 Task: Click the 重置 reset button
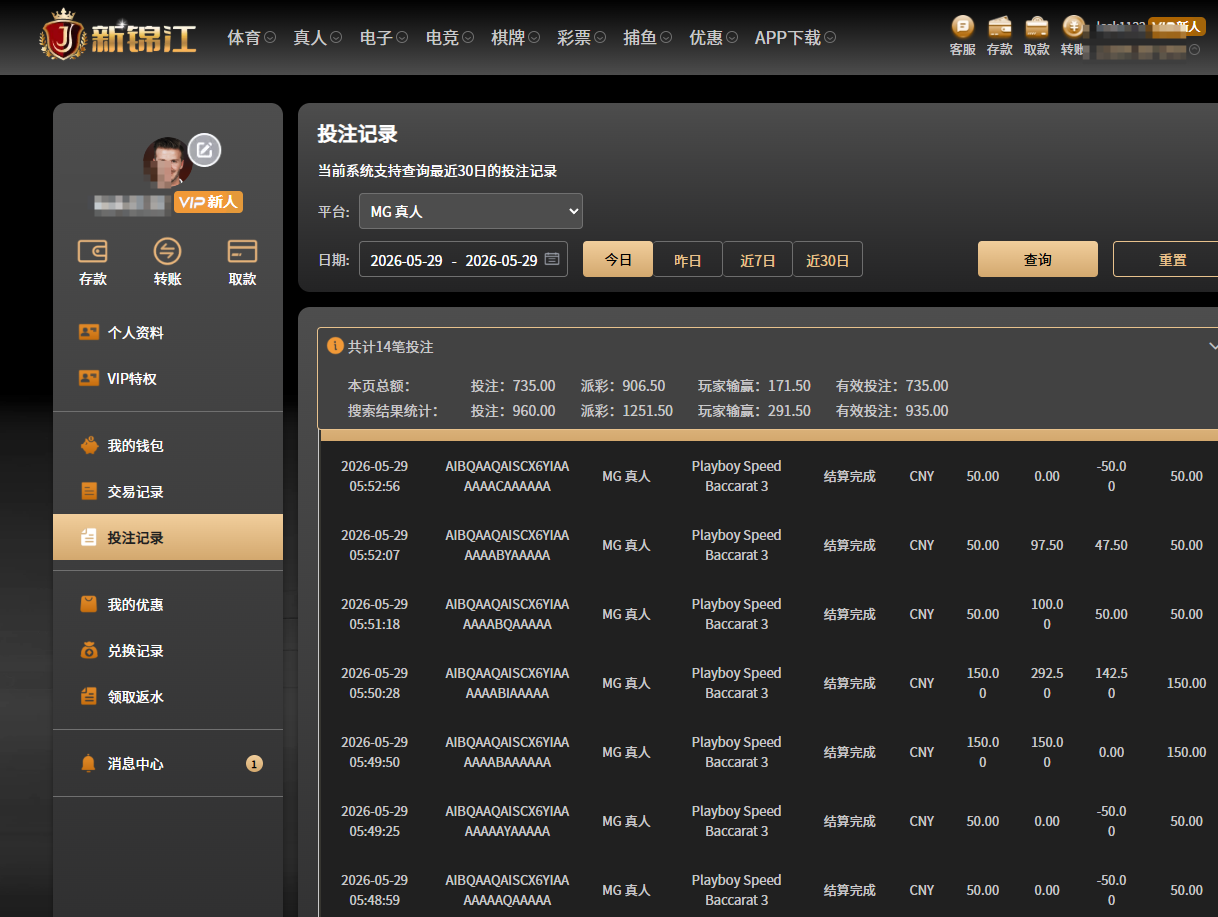pyautogui.click(x=1166, y=259)
